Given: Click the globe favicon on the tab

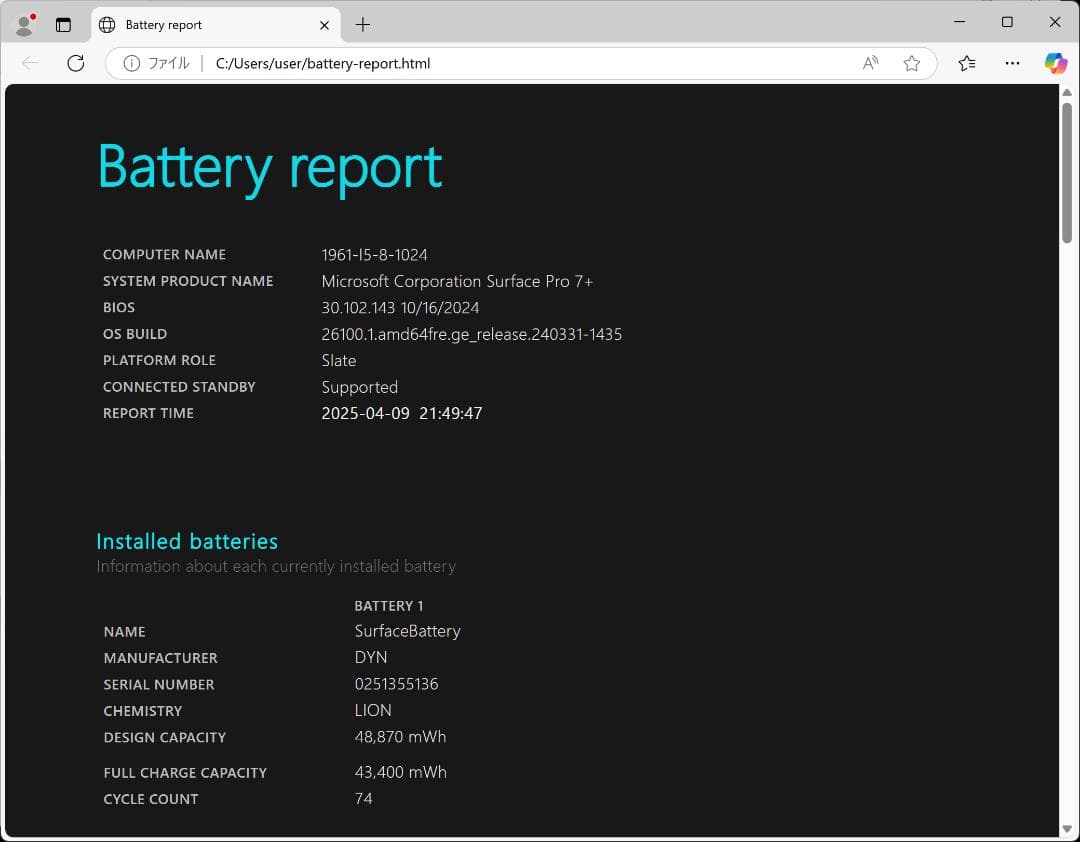Looking at the screenshot, I should (x=106, y=24).
